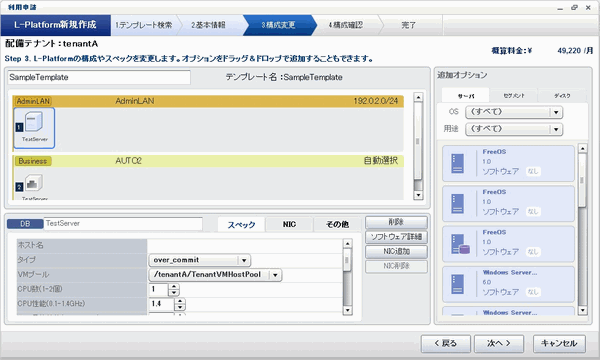Choose the Windows Server 6.0 option icon
The height and width of the screenshot is (360, 600).
[x=457, y=284]
